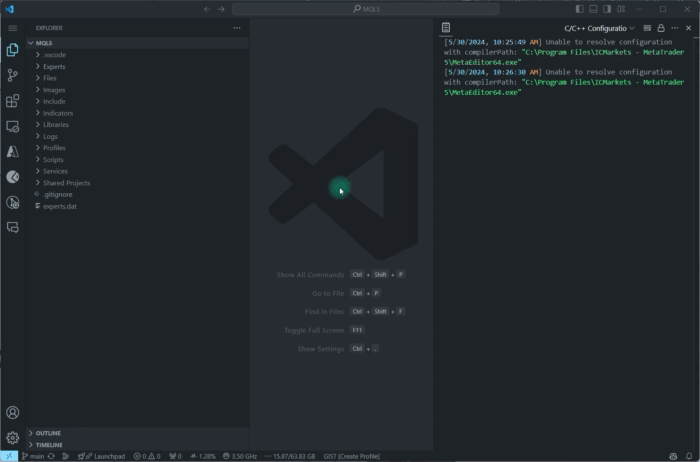Screen dimensions: 700x462
Task: Open the Explorer view in activity bar
Action: coord(12,50)
